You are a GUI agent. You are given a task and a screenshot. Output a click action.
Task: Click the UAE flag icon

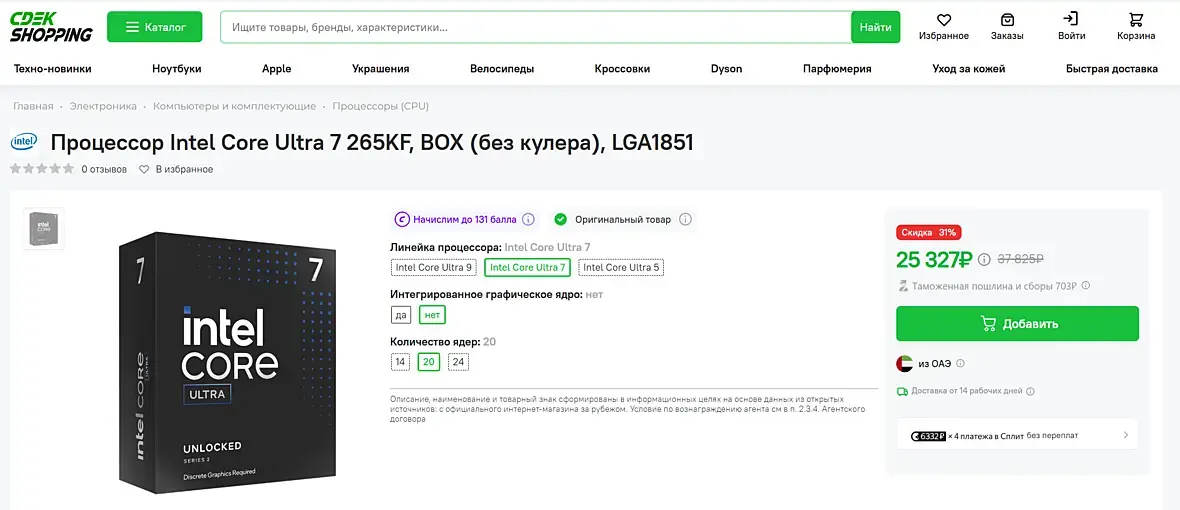coord(905,363)
